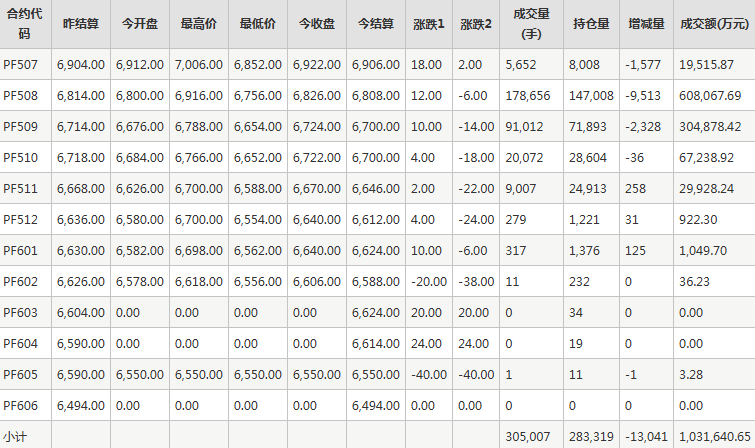Click PF508 open interest 147,008

(591, 95)
